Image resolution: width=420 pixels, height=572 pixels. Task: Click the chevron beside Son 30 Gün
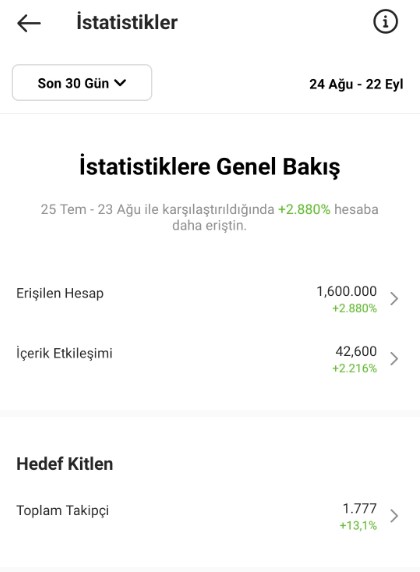(120, 83)
